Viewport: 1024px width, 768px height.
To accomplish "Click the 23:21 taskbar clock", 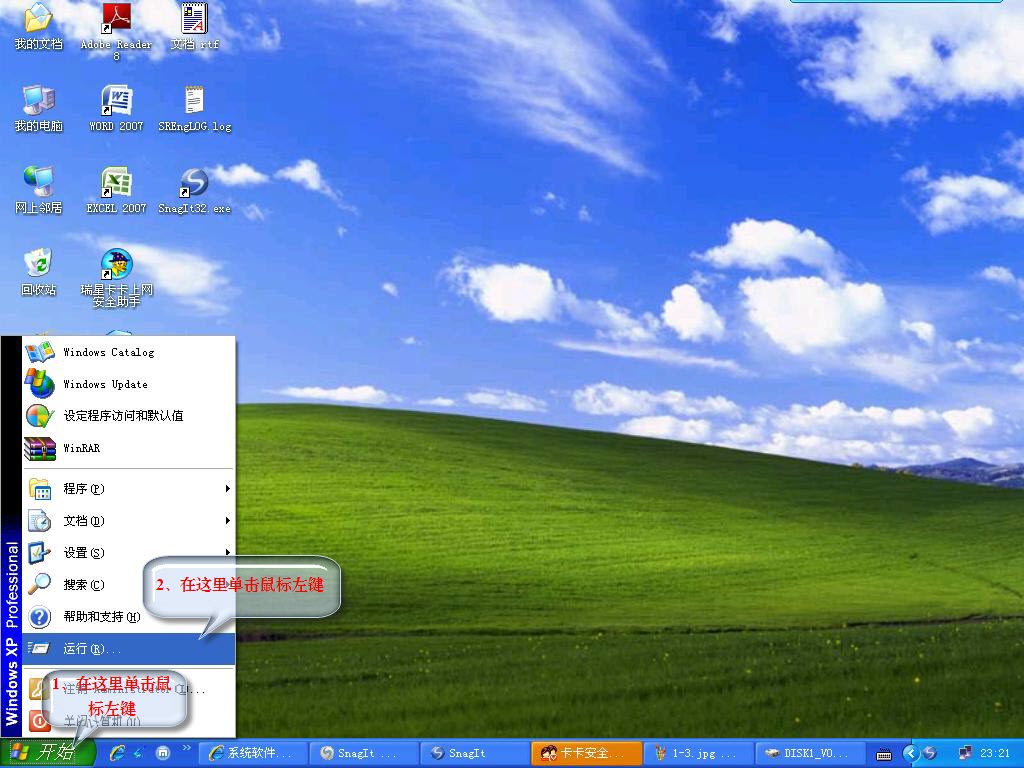I will pyautogui.click(x=995, y=753).
